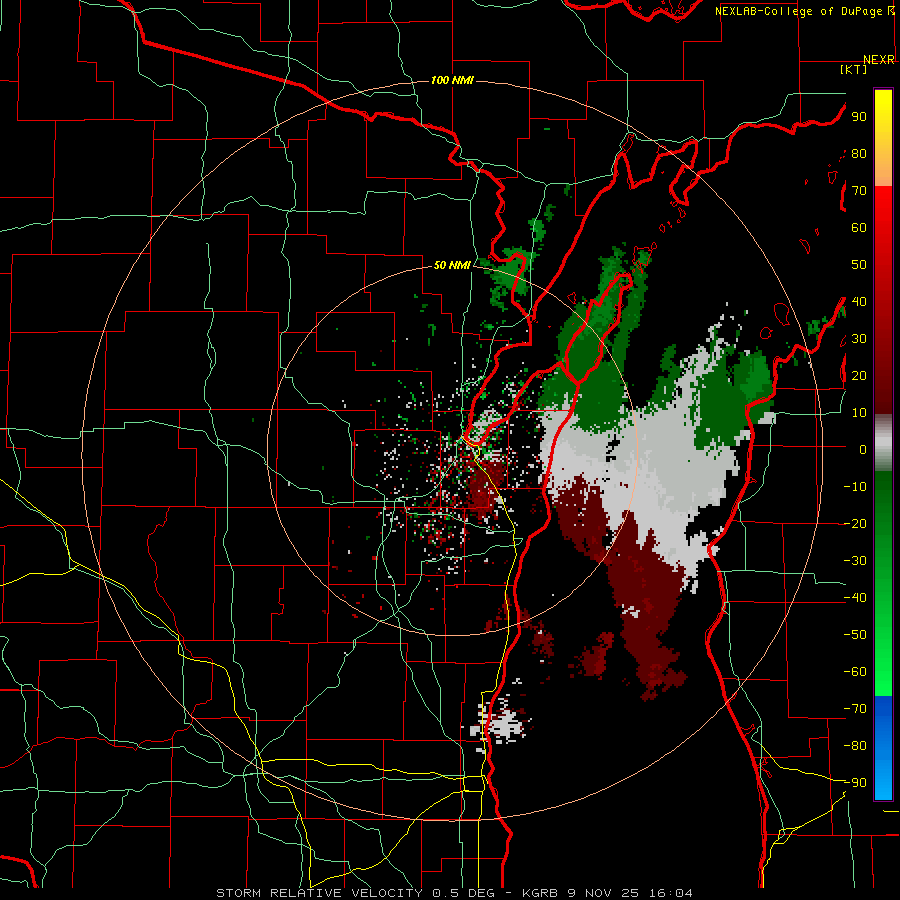Image resolution: width=900 pixels, height=900 pixels.
Task: Click the -80 value on velocity legend
Action: (x=855, y=746)
